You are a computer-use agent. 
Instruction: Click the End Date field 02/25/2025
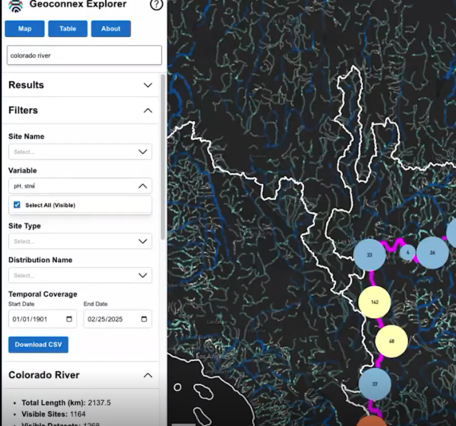click(118, 319)
